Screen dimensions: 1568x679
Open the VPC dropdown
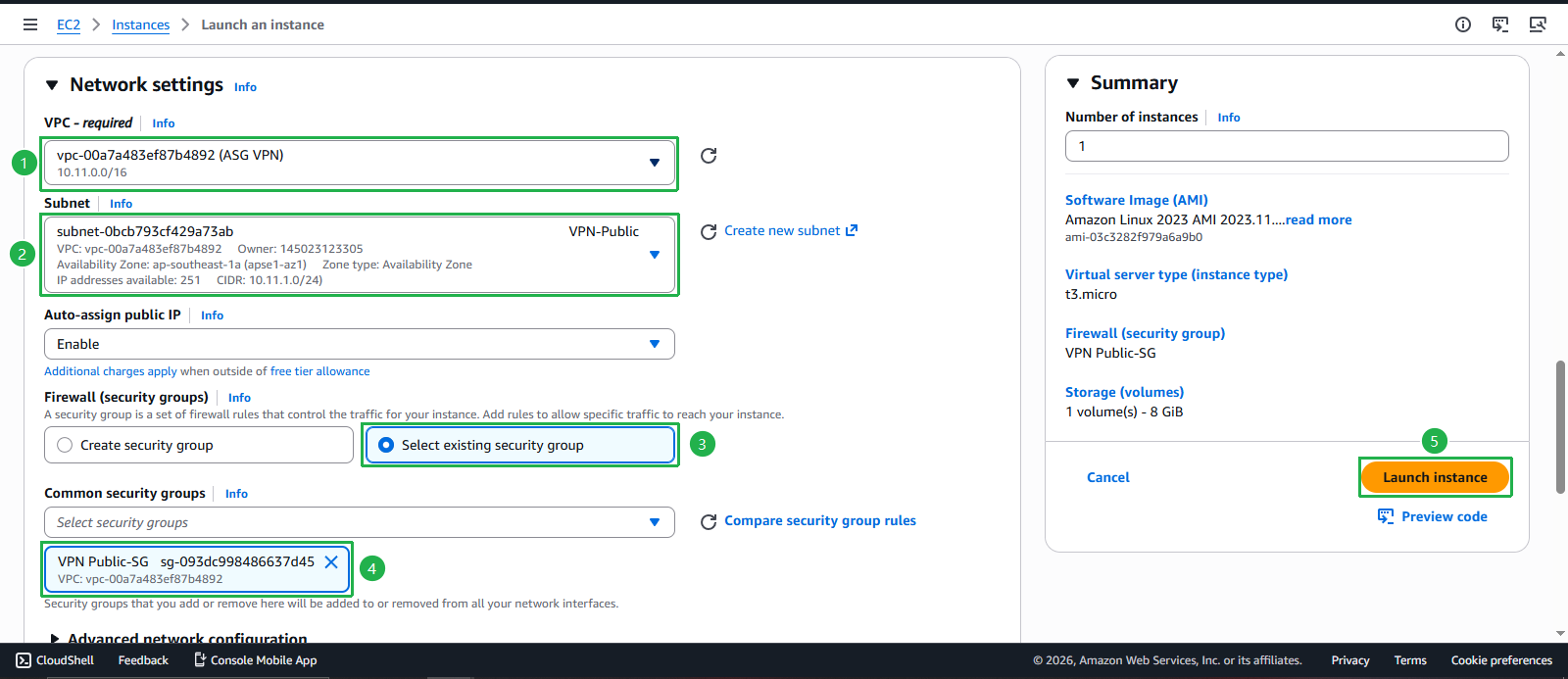click(x=360, y=163)
